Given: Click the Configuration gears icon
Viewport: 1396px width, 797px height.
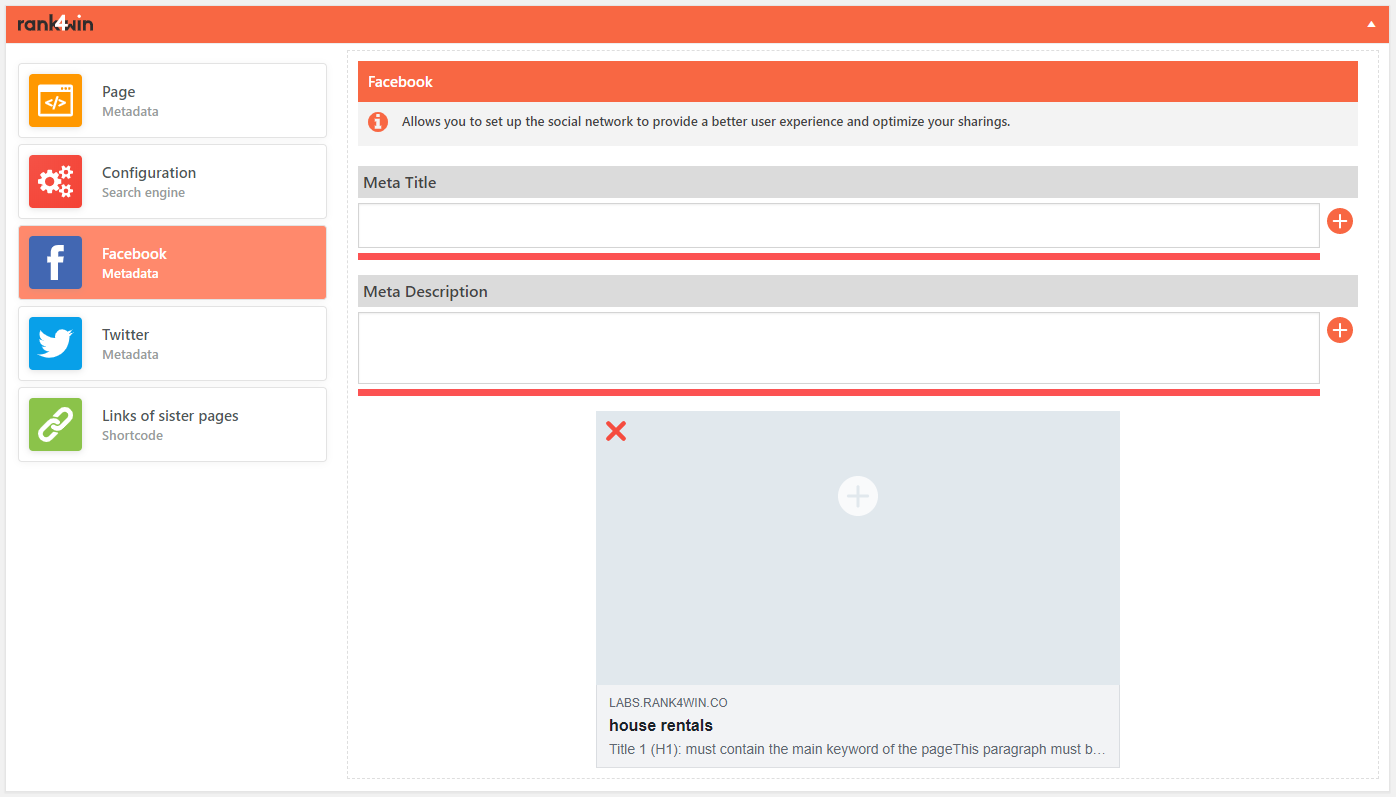Looking at the screenshot, I should coord(55,182).
